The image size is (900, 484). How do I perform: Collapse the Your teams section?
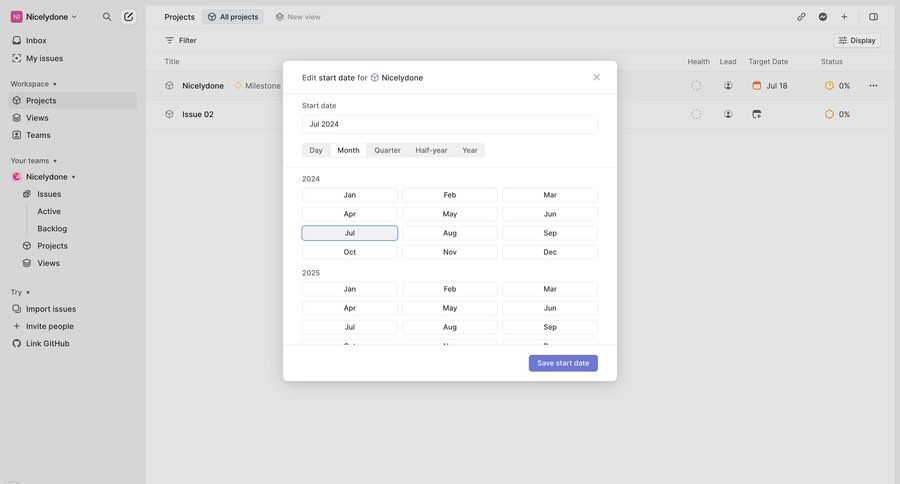[x=34, y=161]
